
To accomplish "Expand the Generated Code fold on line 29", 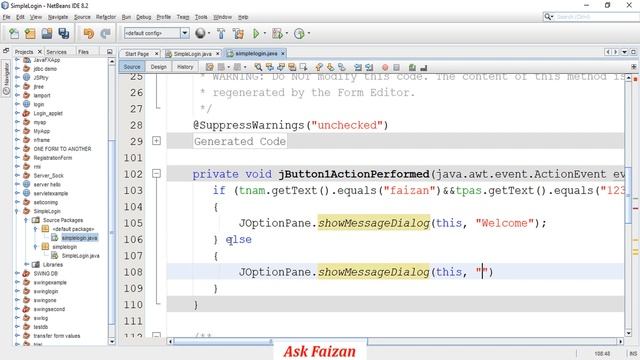I will pyautogui.click(x=156, y=141).
